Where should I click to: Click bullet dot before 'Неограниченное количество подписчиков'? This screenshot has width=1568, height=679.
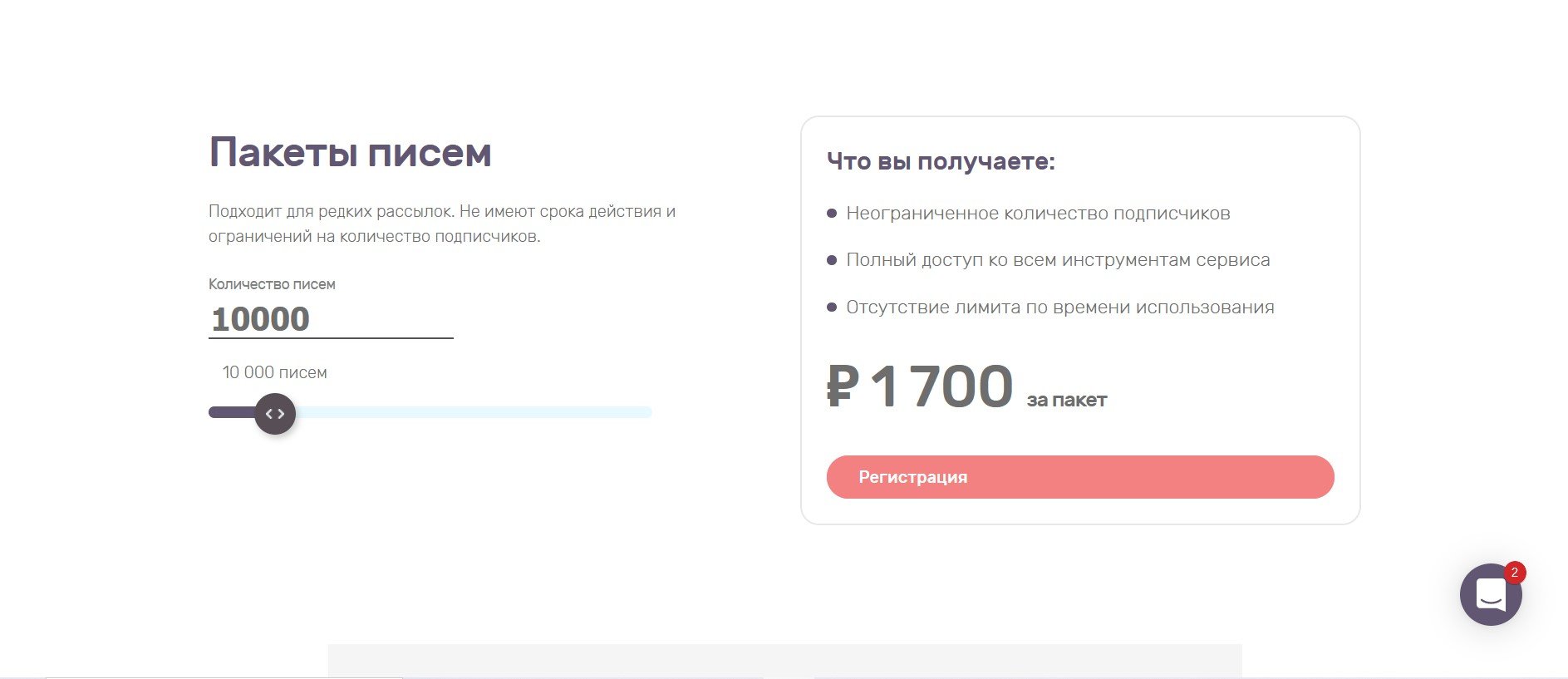coord(832,214)
